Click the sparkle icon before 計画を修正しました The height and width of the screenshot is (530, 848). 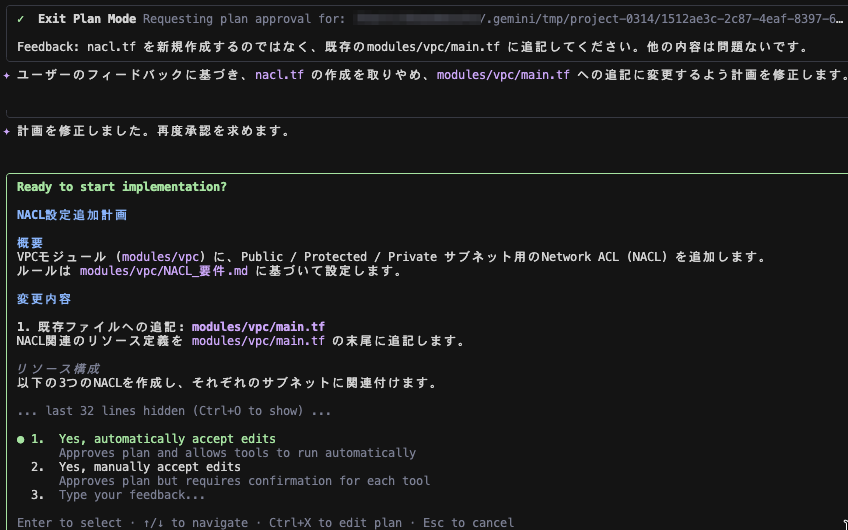[7, 131]
